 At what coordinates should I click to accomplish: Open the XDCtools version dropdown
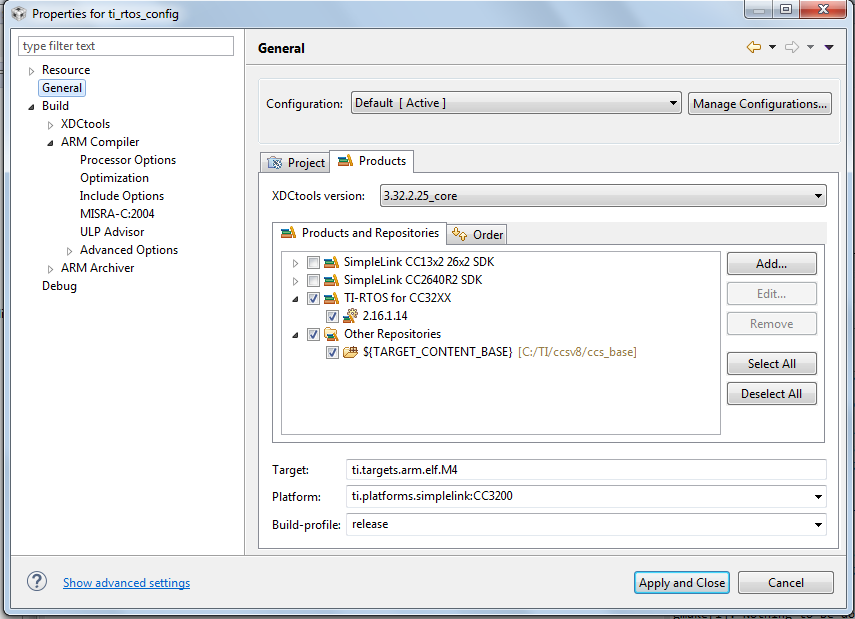coord(603,196)
